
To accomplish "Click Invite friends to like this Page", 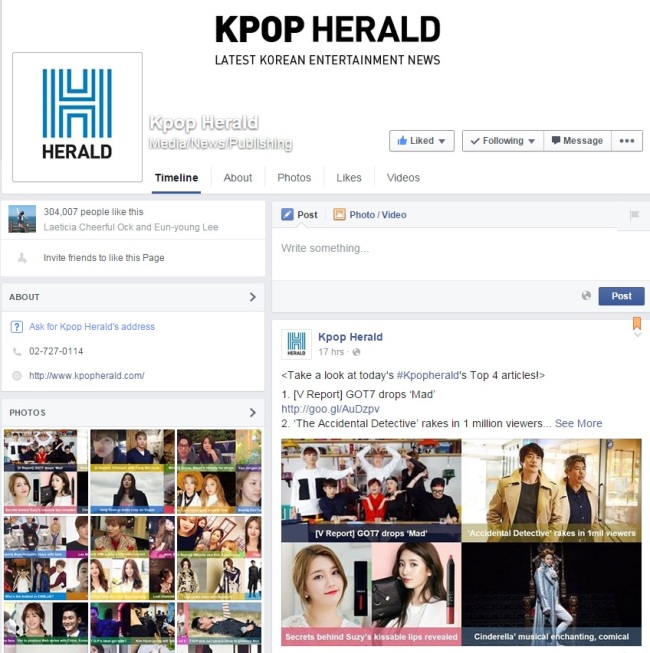I will tap(104, 258).
